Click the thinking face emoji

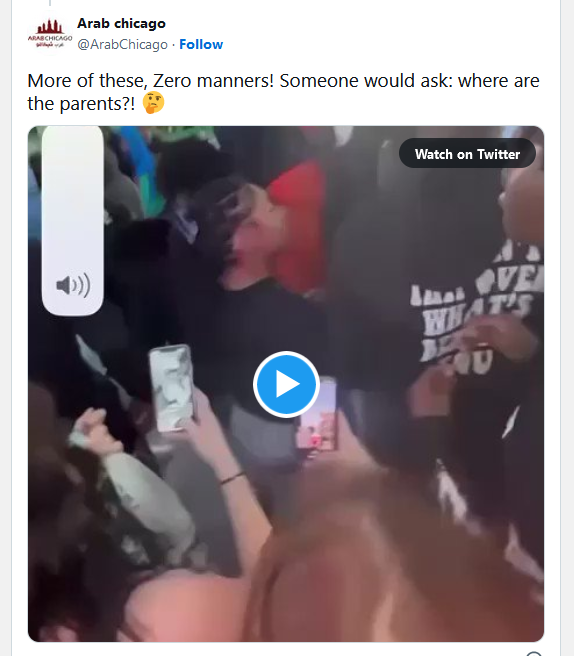(x=154, y=102)
